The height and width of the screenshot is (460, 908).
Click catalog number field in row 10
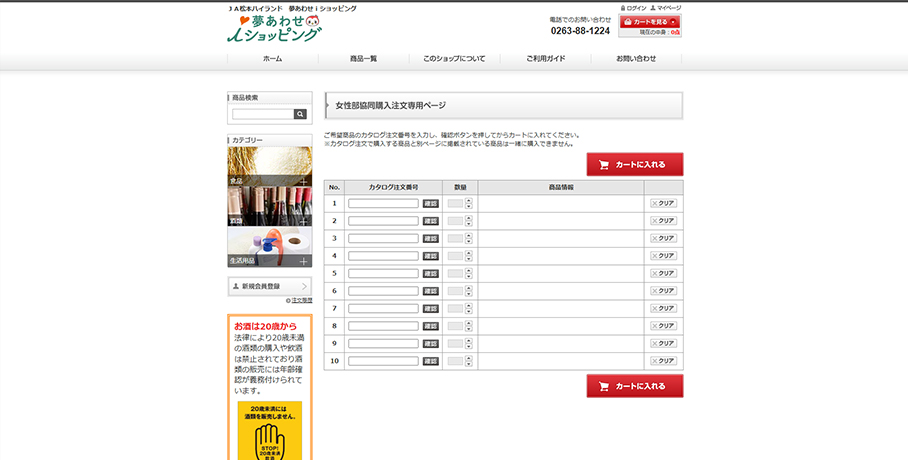pos(383,361)
